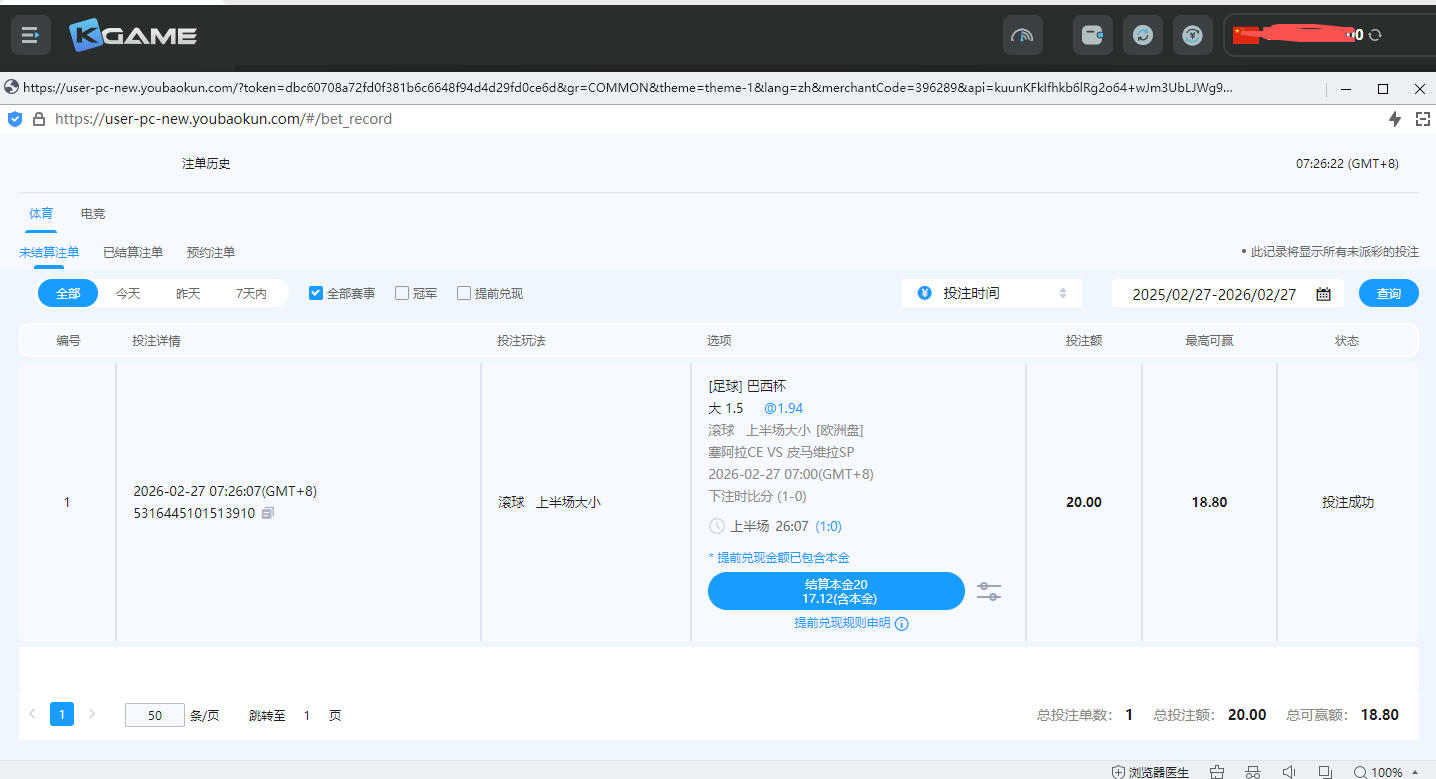
Task: Refresh the balance next to the flag
Action: (1375, 35)
